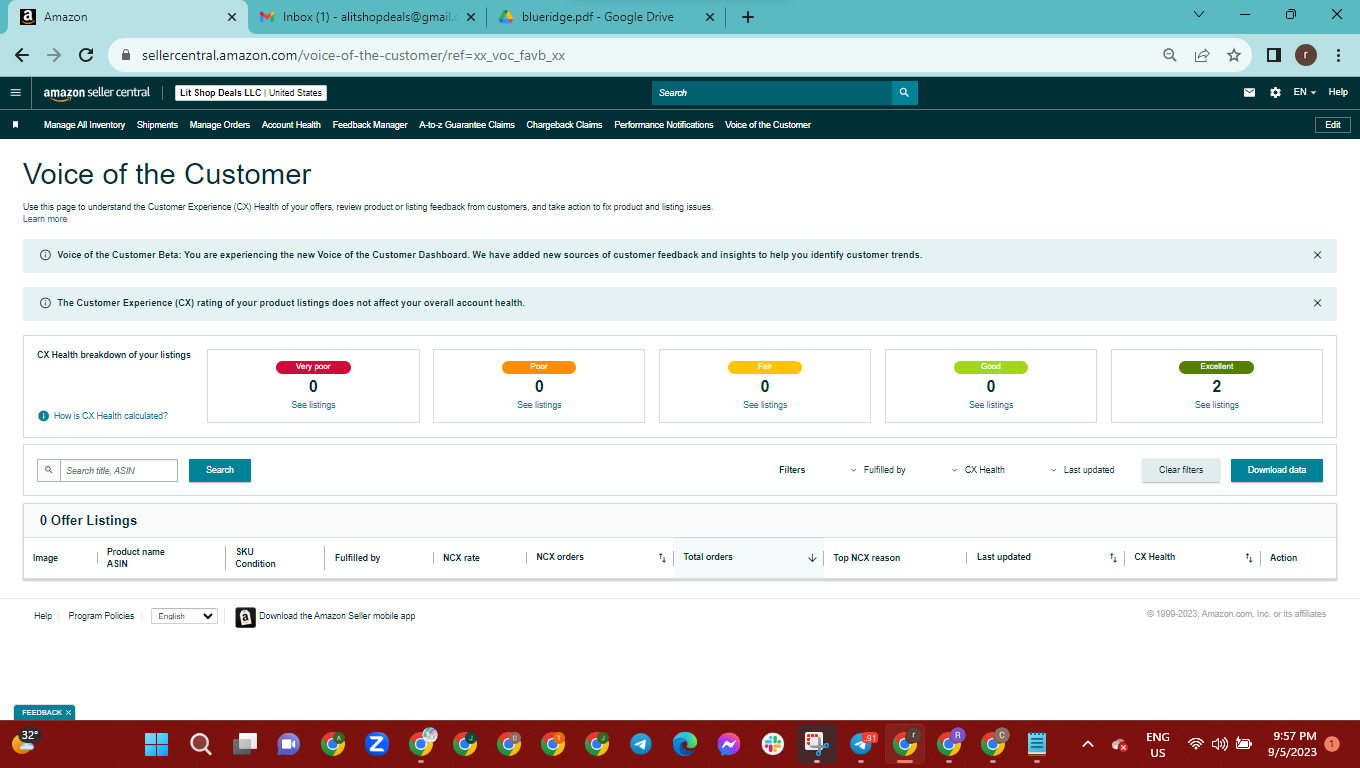Click the Amazon Seller Central logo
Viewport: 1360px width, 768px height.
[x=97, y=93]
